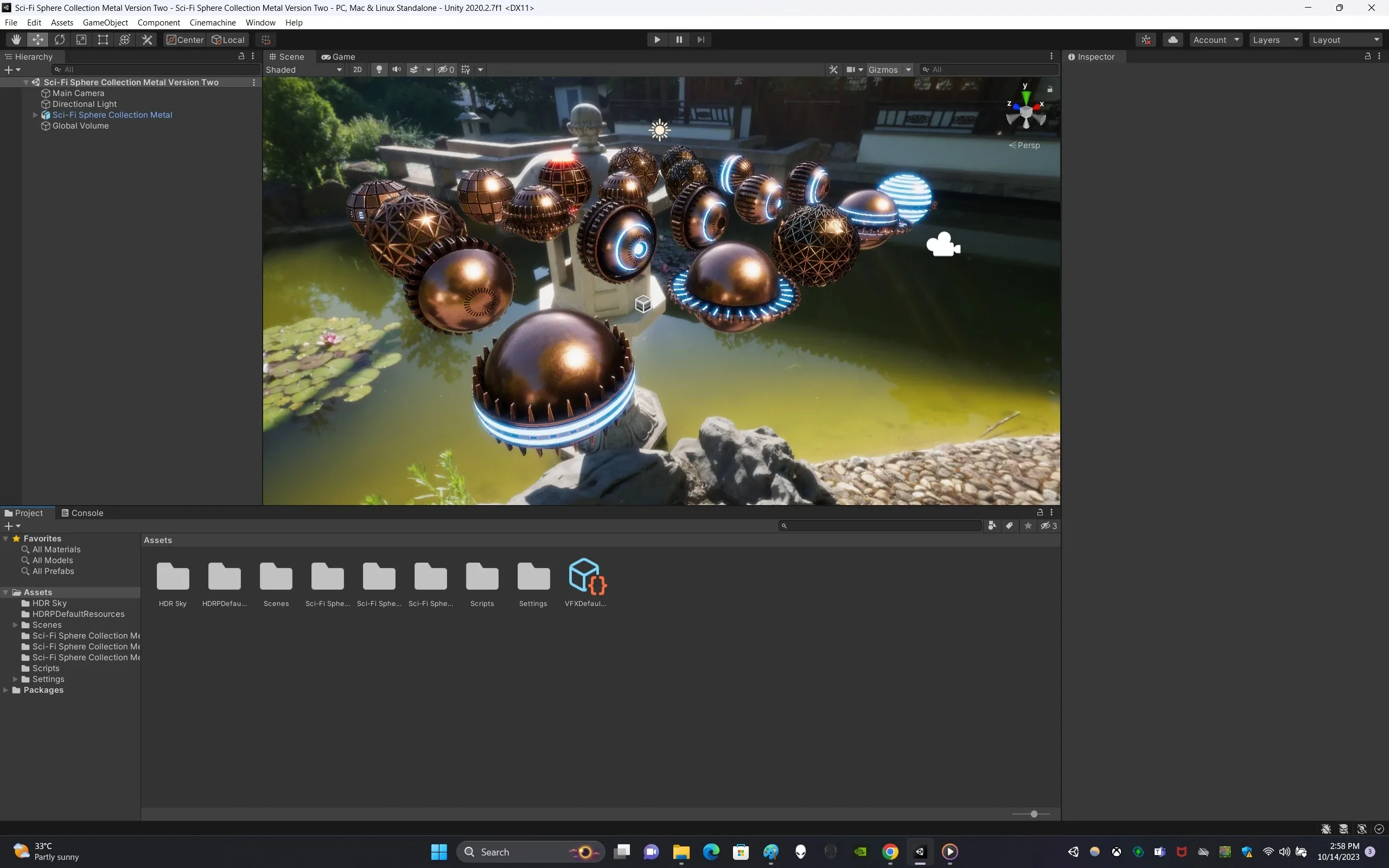
Task: Lock the scene view orientation gizmo
Action: [x=1050, y=90]
